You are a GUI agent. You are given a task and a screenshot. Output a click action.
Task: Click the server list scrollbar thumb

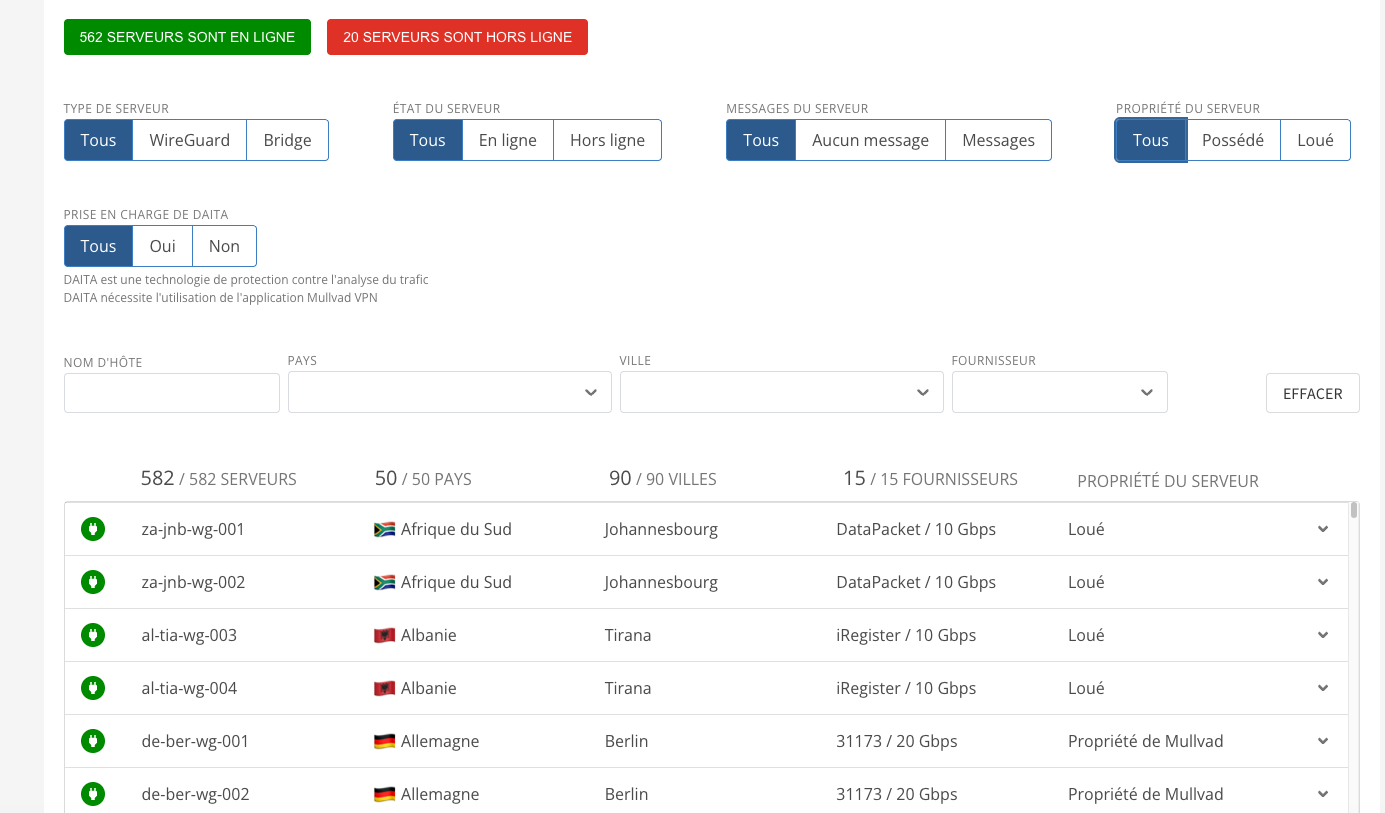[x=1354, y=510]
